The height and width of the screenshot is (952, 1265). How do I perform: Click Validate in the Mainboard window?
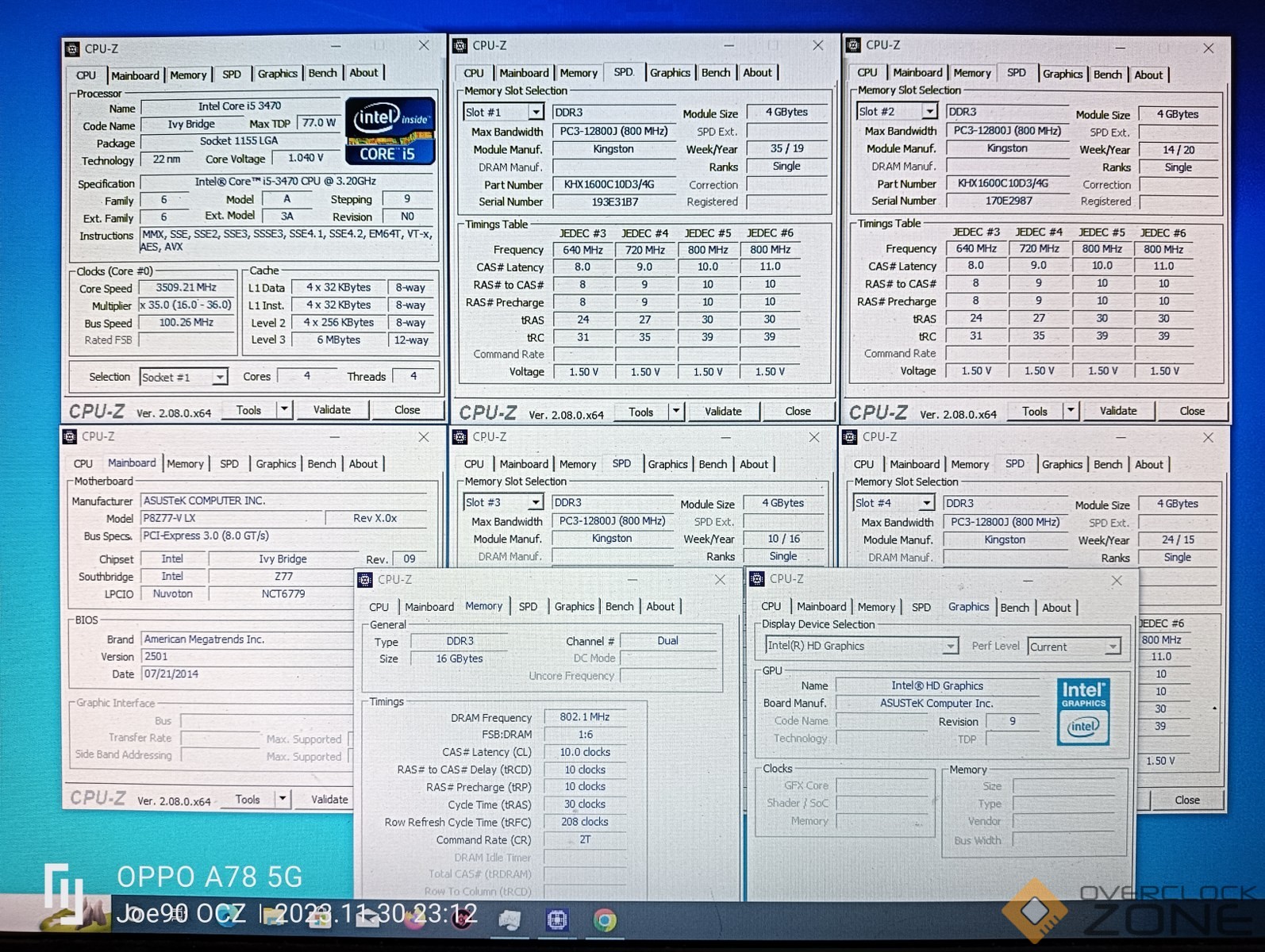tap(329, 799)
